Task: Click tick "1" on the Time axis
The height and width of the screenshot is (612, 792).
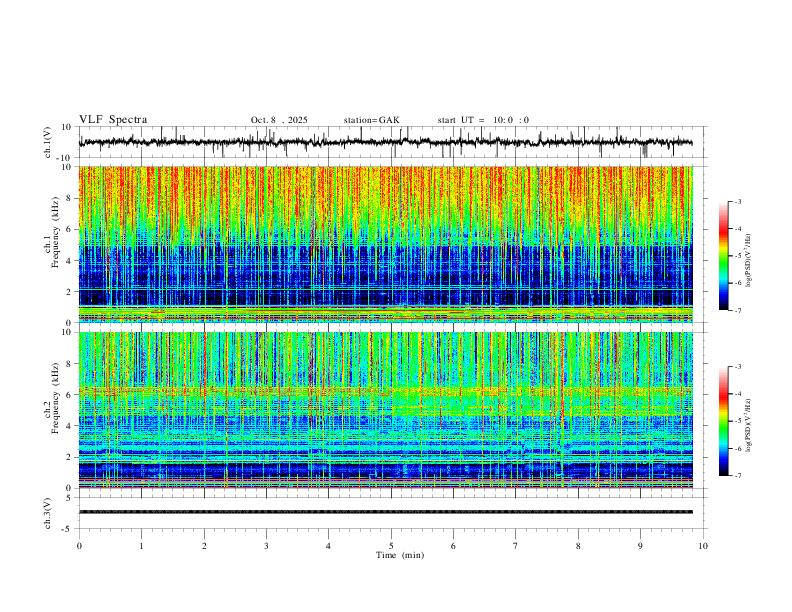Action: click(141, 546)
